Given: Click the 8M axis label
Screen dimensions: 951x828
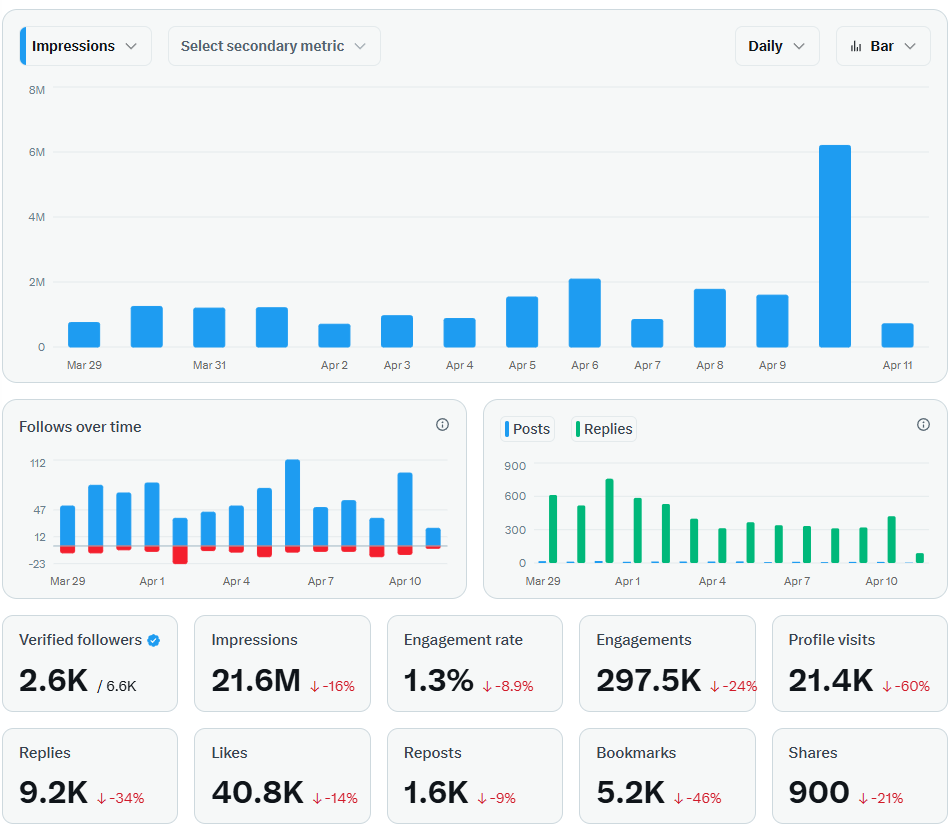Looking at the screenshot, I should [36, 90].
